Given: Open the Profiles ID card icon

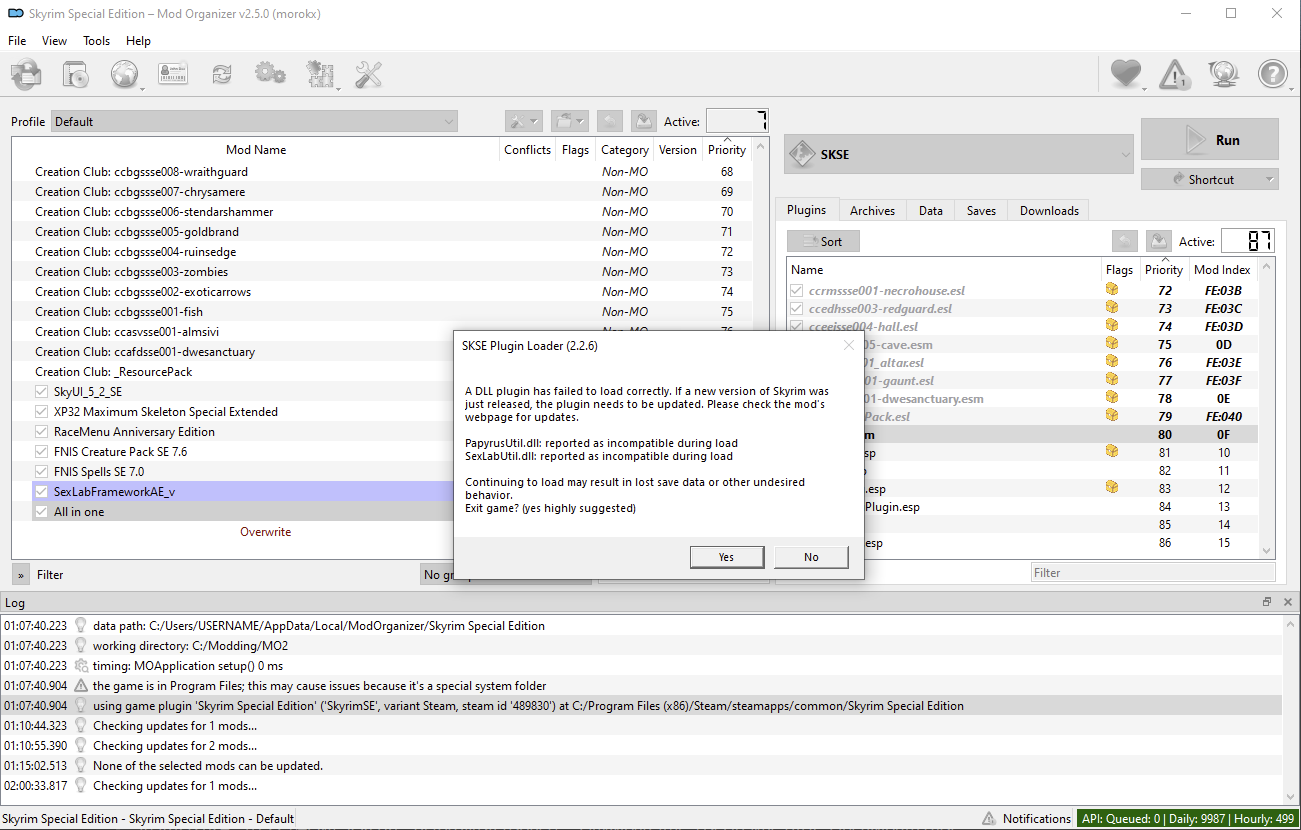Looking at the screenshot, I should [x=173, y=74].
